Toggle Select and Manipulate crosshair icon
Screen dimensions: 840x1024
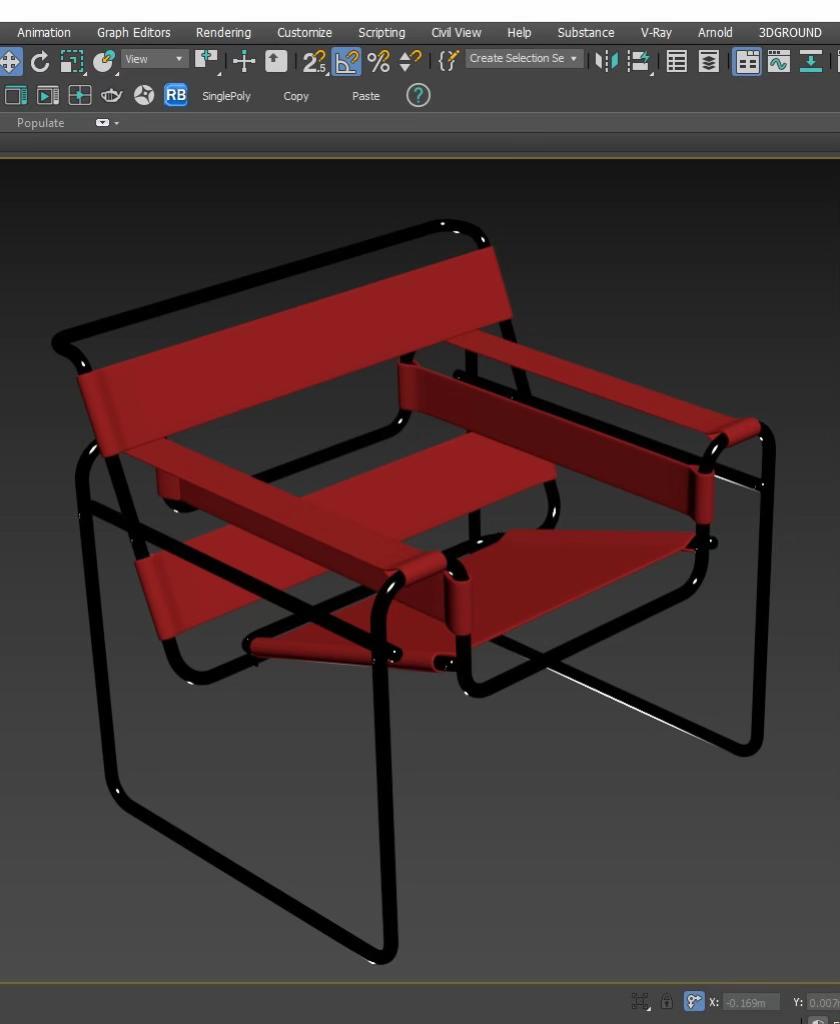point(244,62)
